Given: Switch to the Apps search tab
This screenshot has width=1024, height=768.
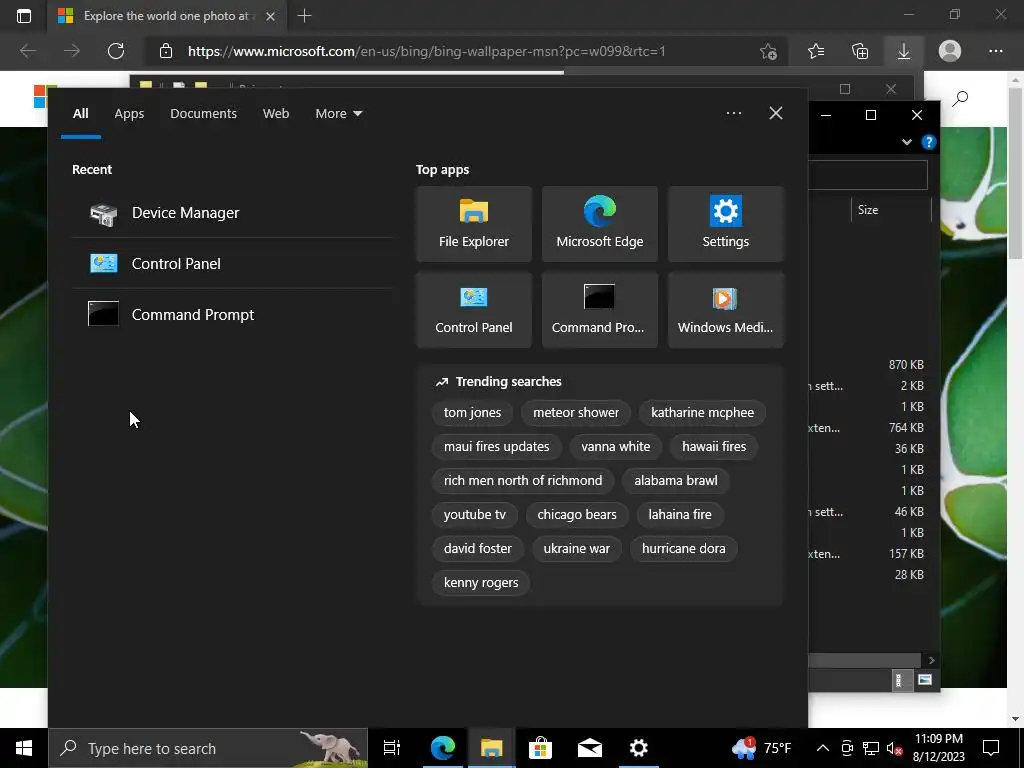Looking at the screenshot, I should [x=129, y=114].
